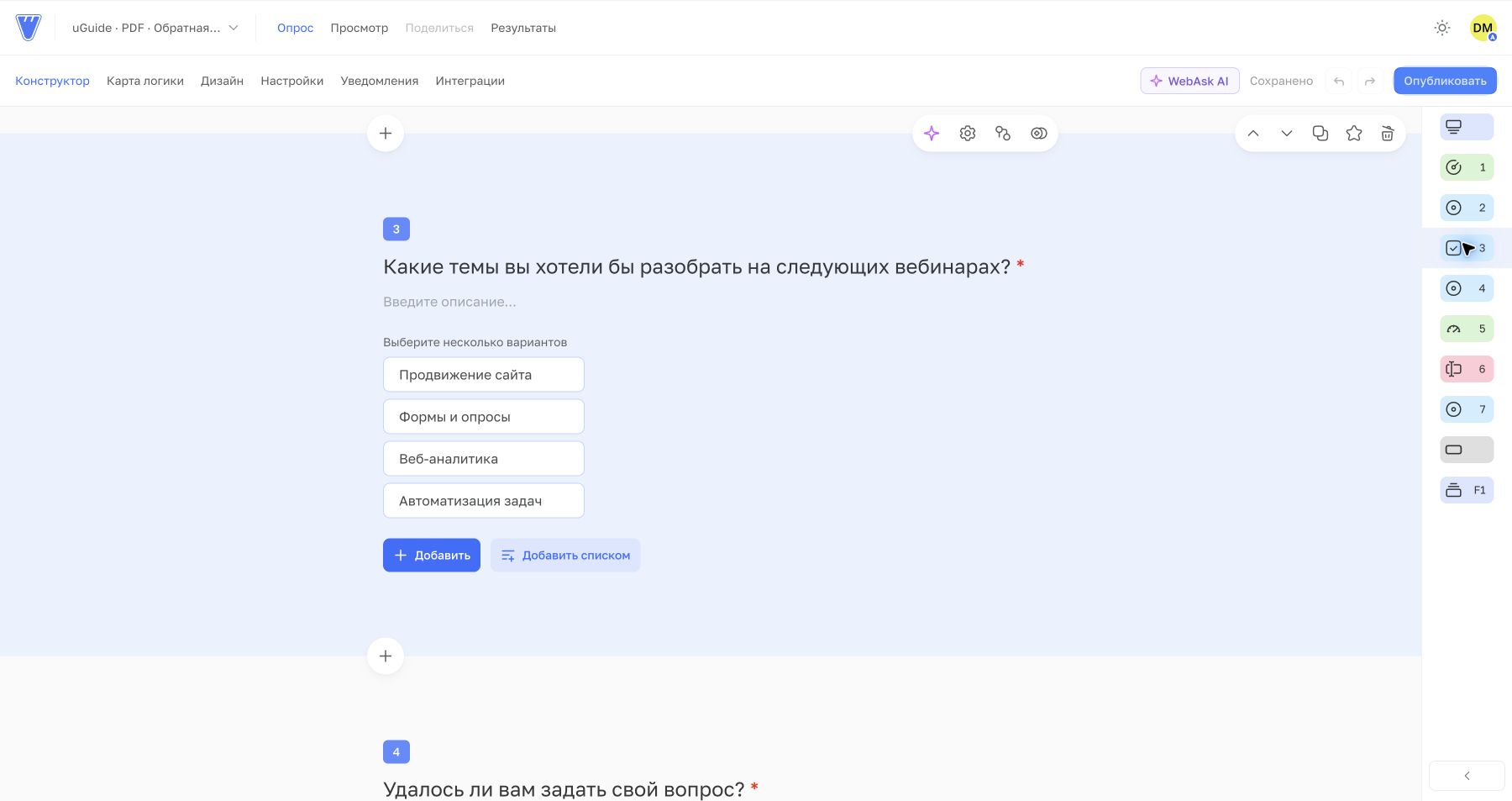Viewport: 1512px width, 801px height.
Task: Duplicate question with the copy icon
Action: tap(1320, 134)
